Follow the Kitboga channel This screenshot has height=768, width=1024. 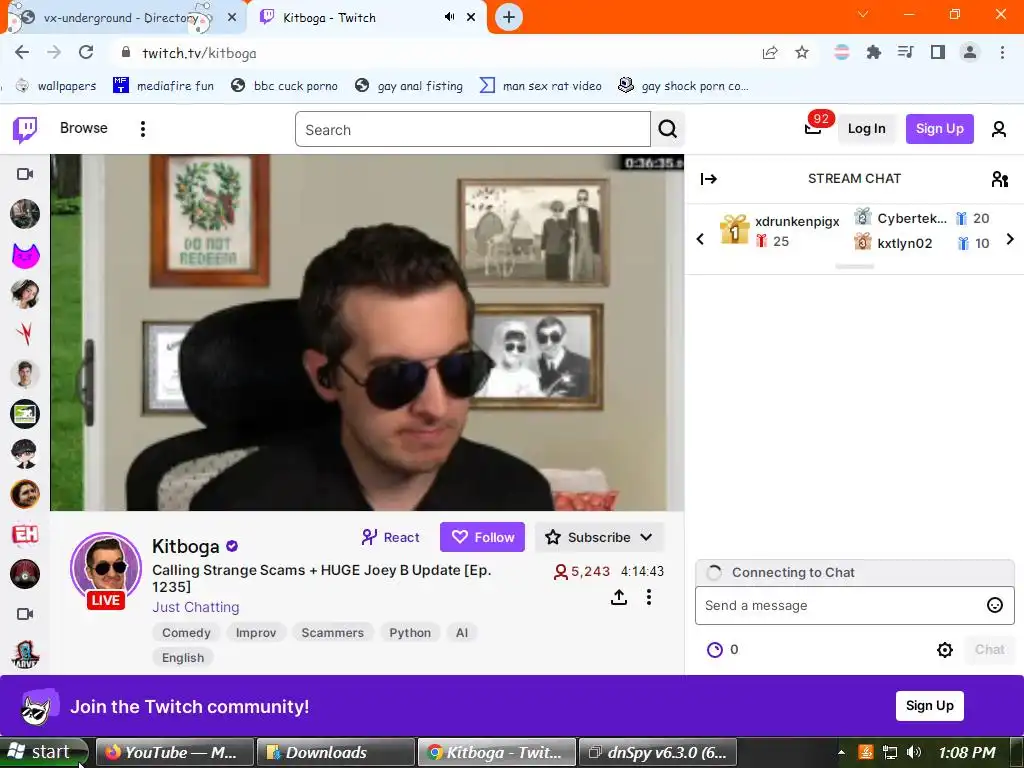pos(483,537)
